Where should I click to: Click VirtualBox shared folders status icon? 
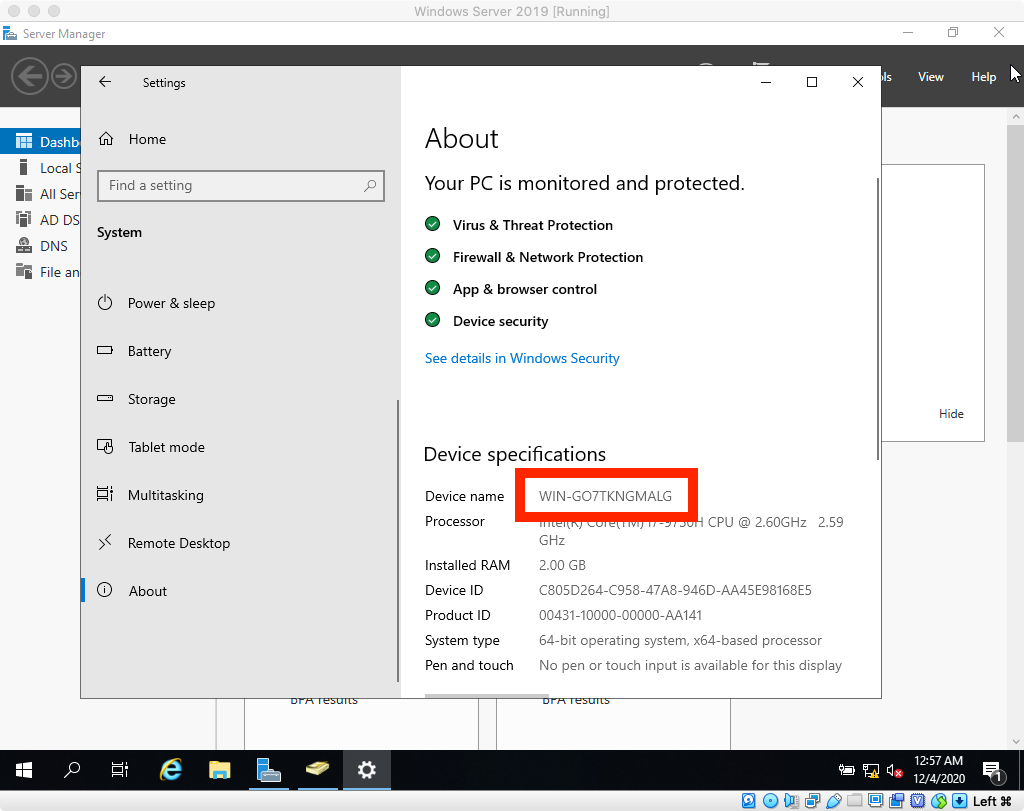pos(855,801)
